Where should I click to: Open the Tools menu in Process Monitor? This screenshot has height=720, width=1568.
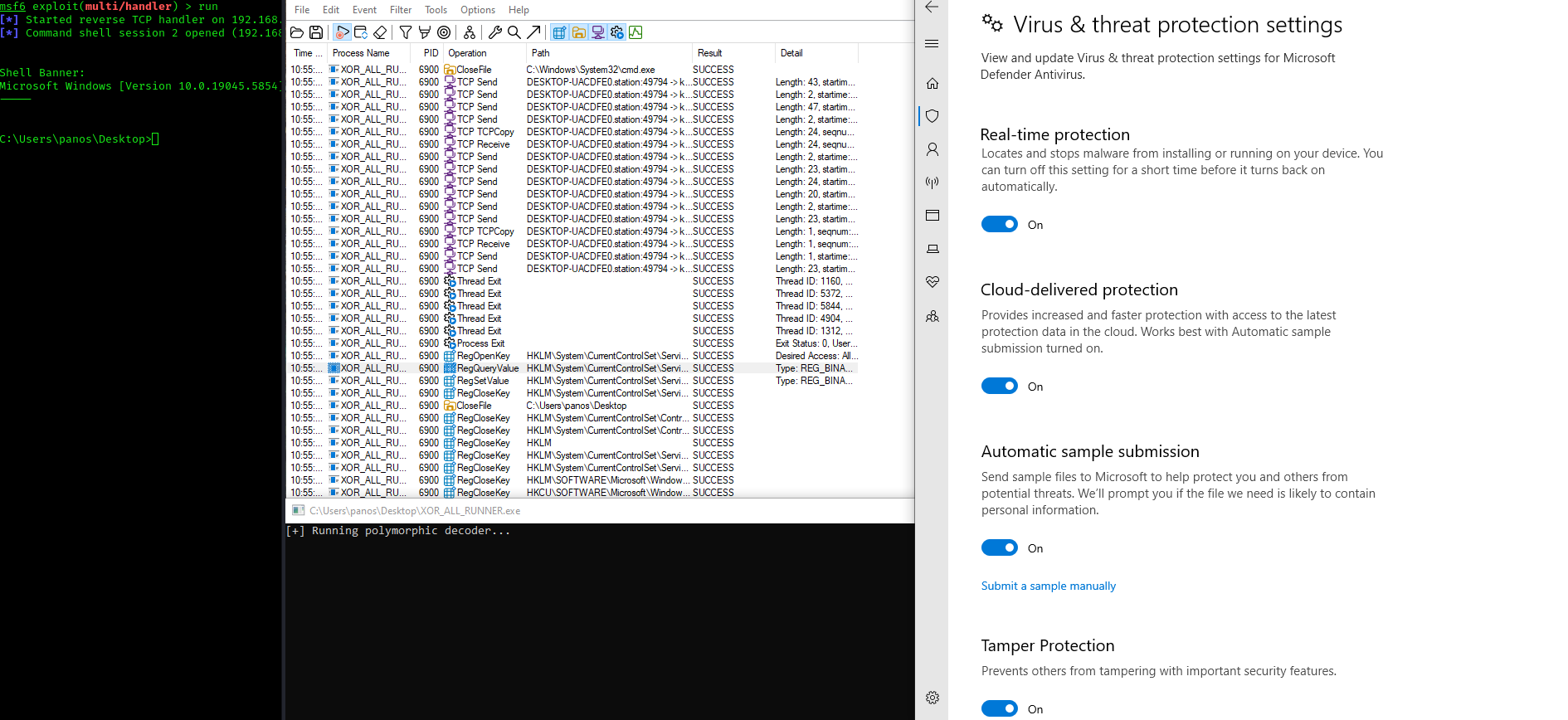436,10
